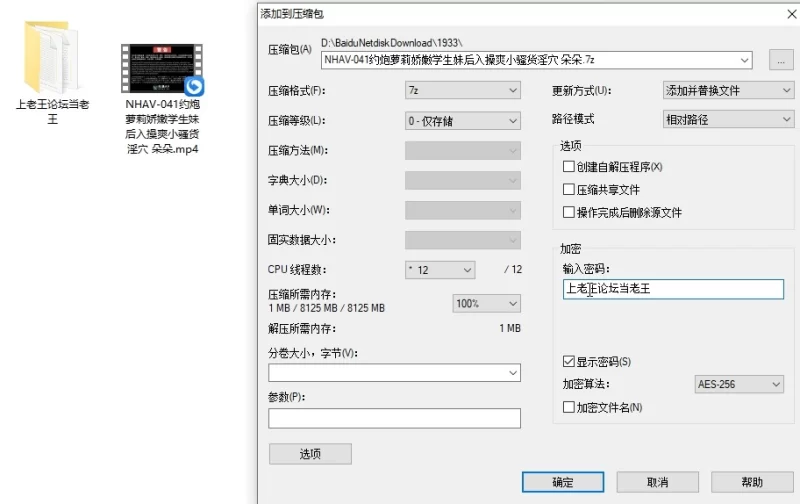Click into the 输入密码 password field

673,289
